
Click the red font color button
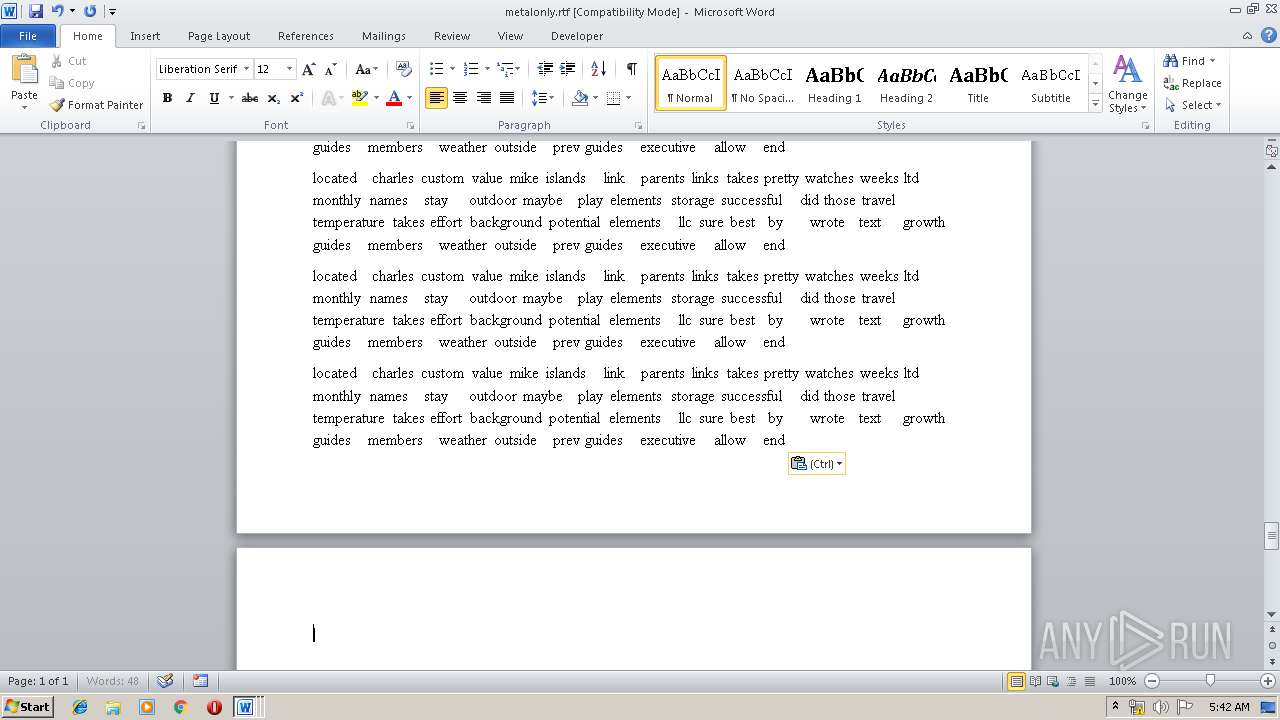(x=393, y=98)
